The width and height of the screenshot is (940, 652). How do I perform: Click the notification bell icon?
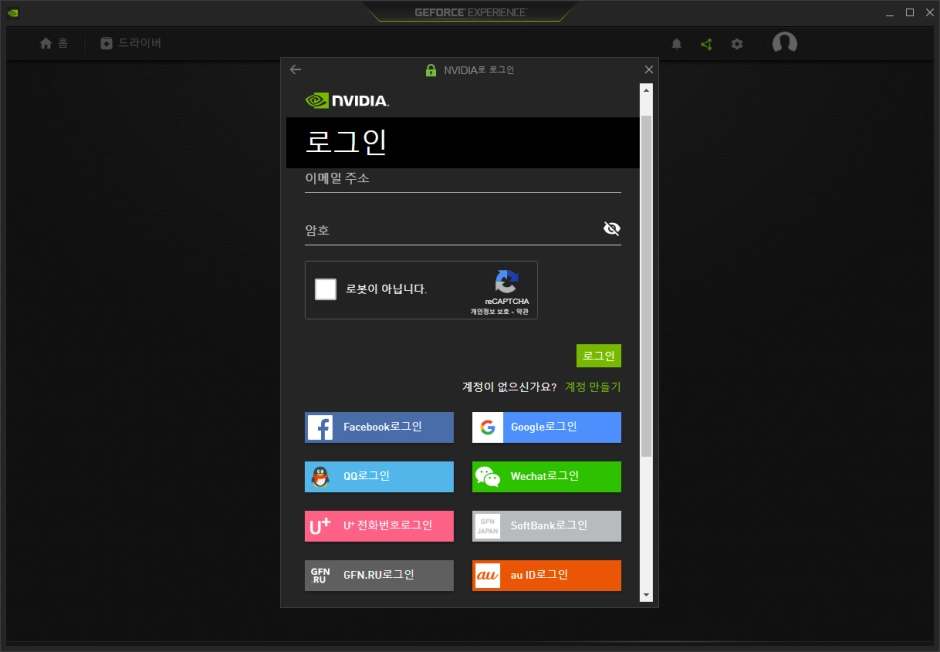[x=677, y=44]
